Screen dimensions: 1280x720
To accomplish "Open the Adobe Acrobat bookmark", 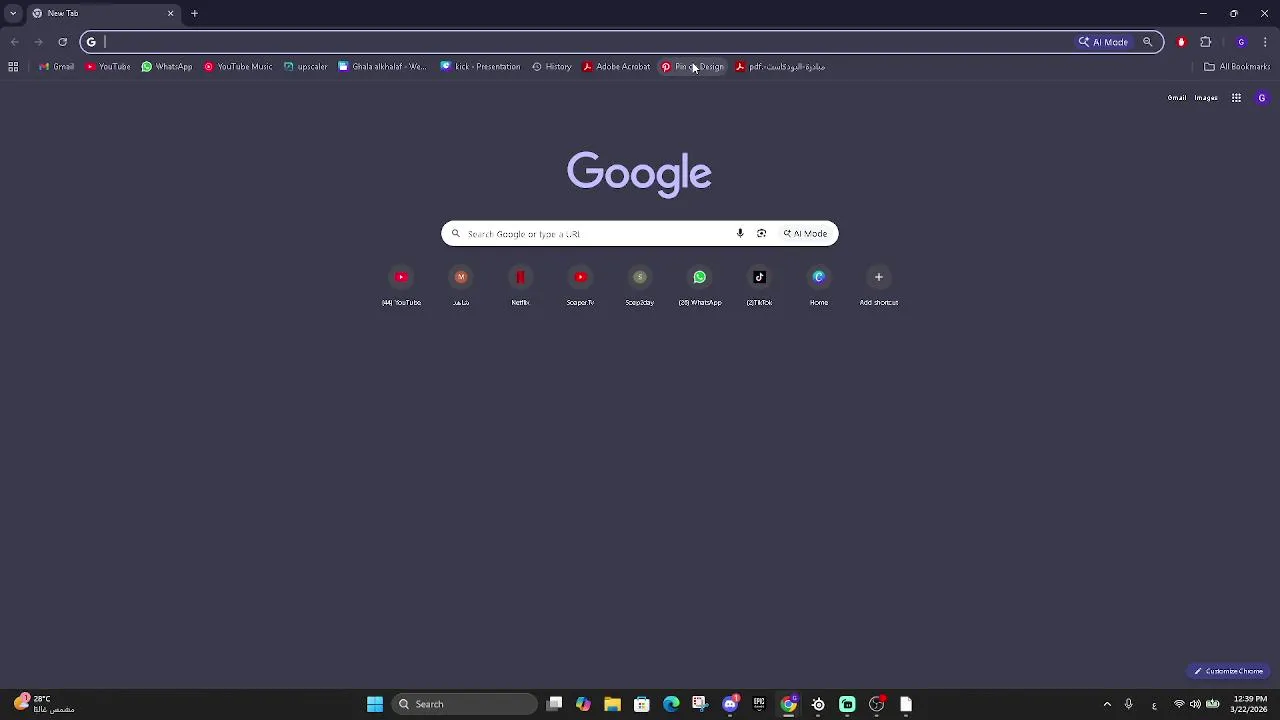I will point(617,67).
